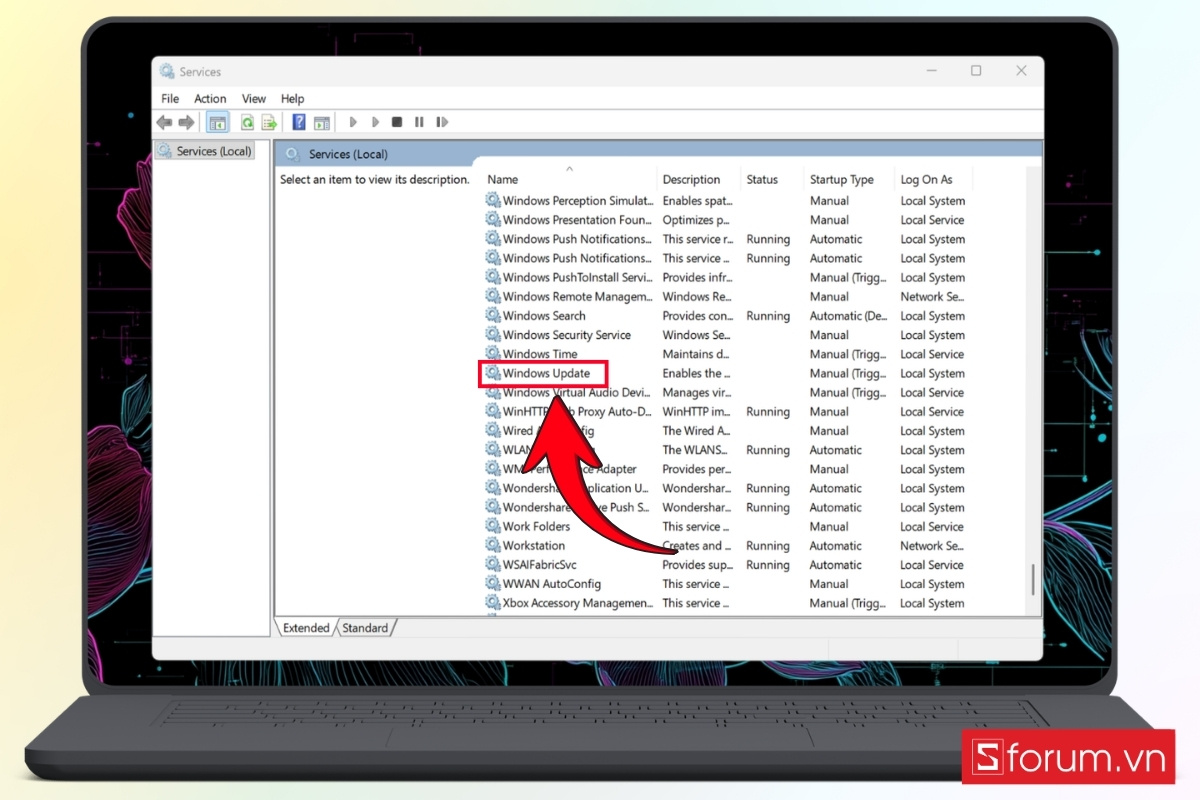Screen dimensions: 1200x800
Task: Click the gear icon beside WWAN AutoConfig
Action: (x=493, y=584)
